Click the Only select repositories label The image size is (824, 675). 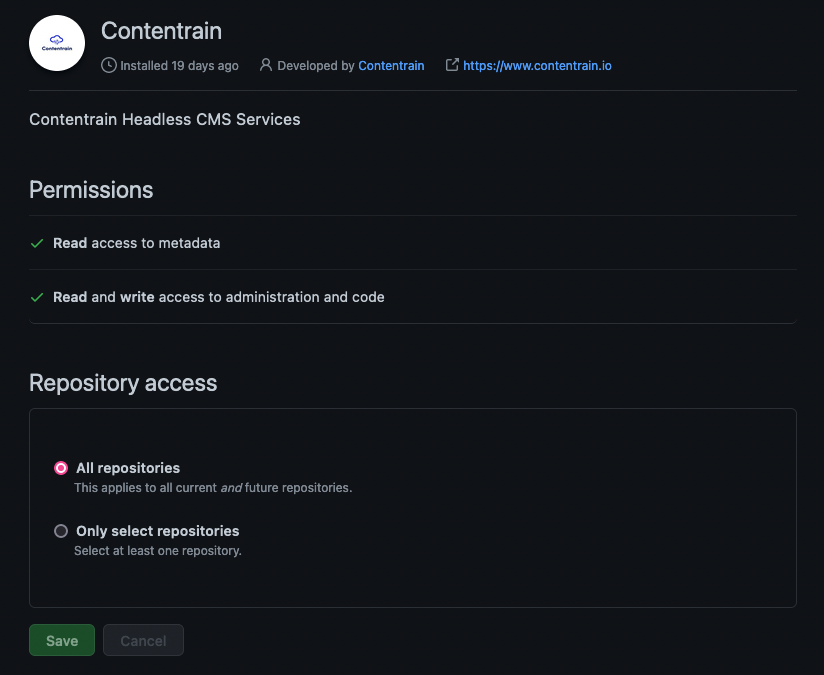coord(158,531)
